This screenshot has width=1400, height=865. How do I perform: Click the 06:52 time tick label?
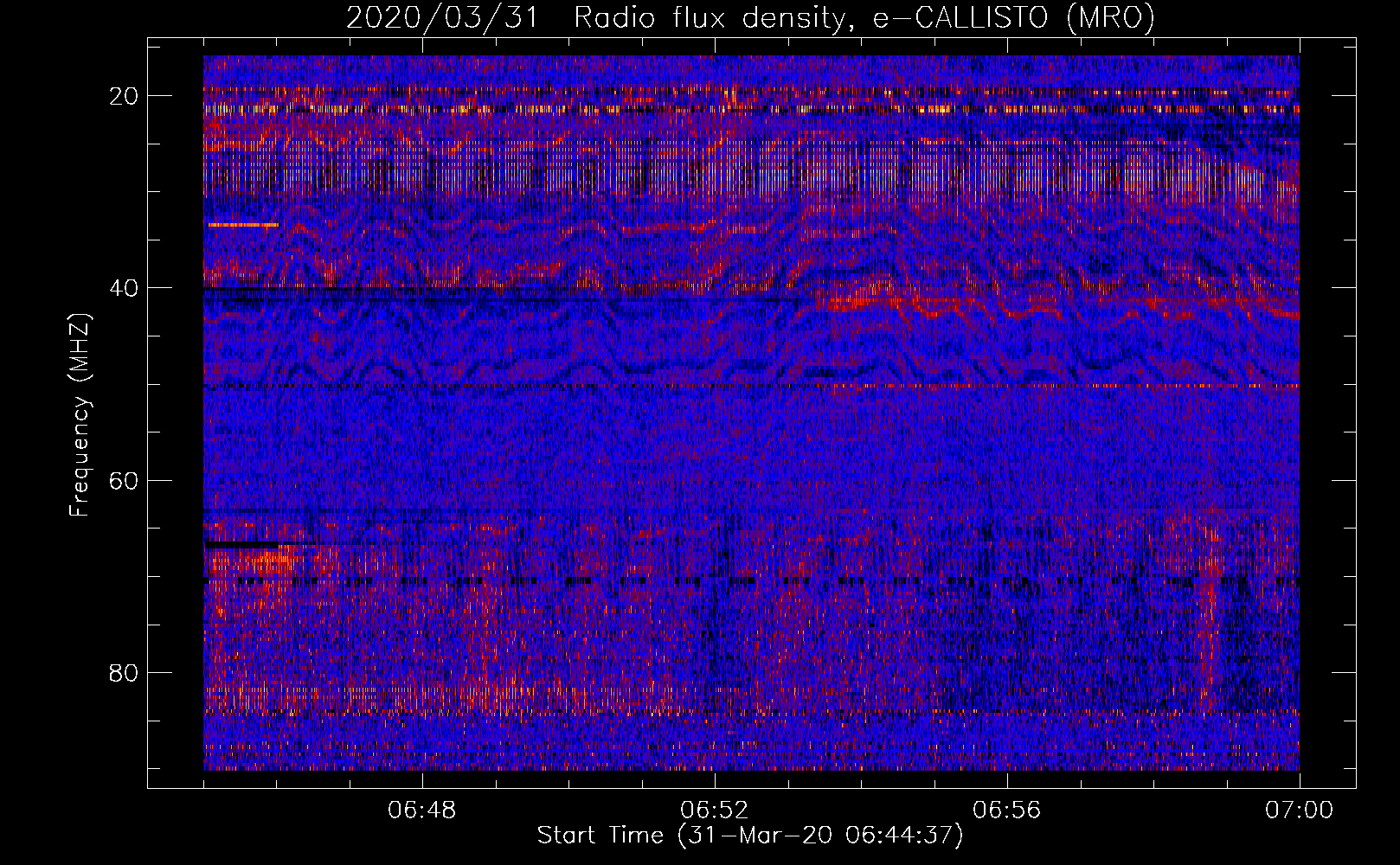point(715,811)
